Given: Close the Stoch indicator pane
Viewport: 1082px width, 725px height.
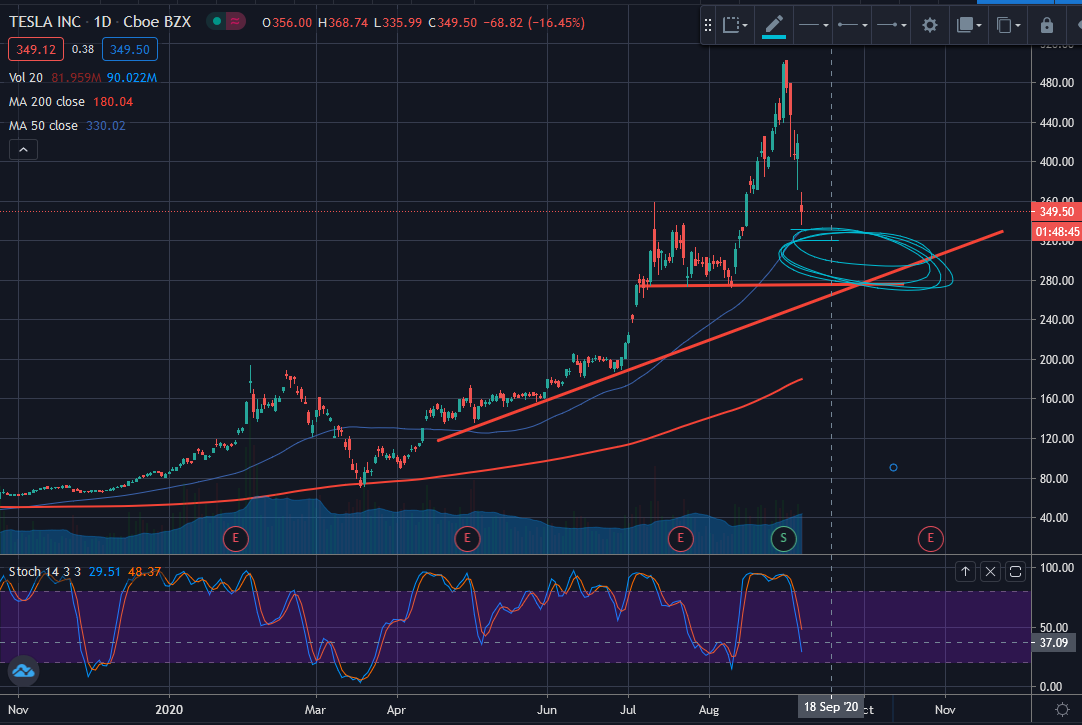Looking at the screenshot, I should point(990,571).
